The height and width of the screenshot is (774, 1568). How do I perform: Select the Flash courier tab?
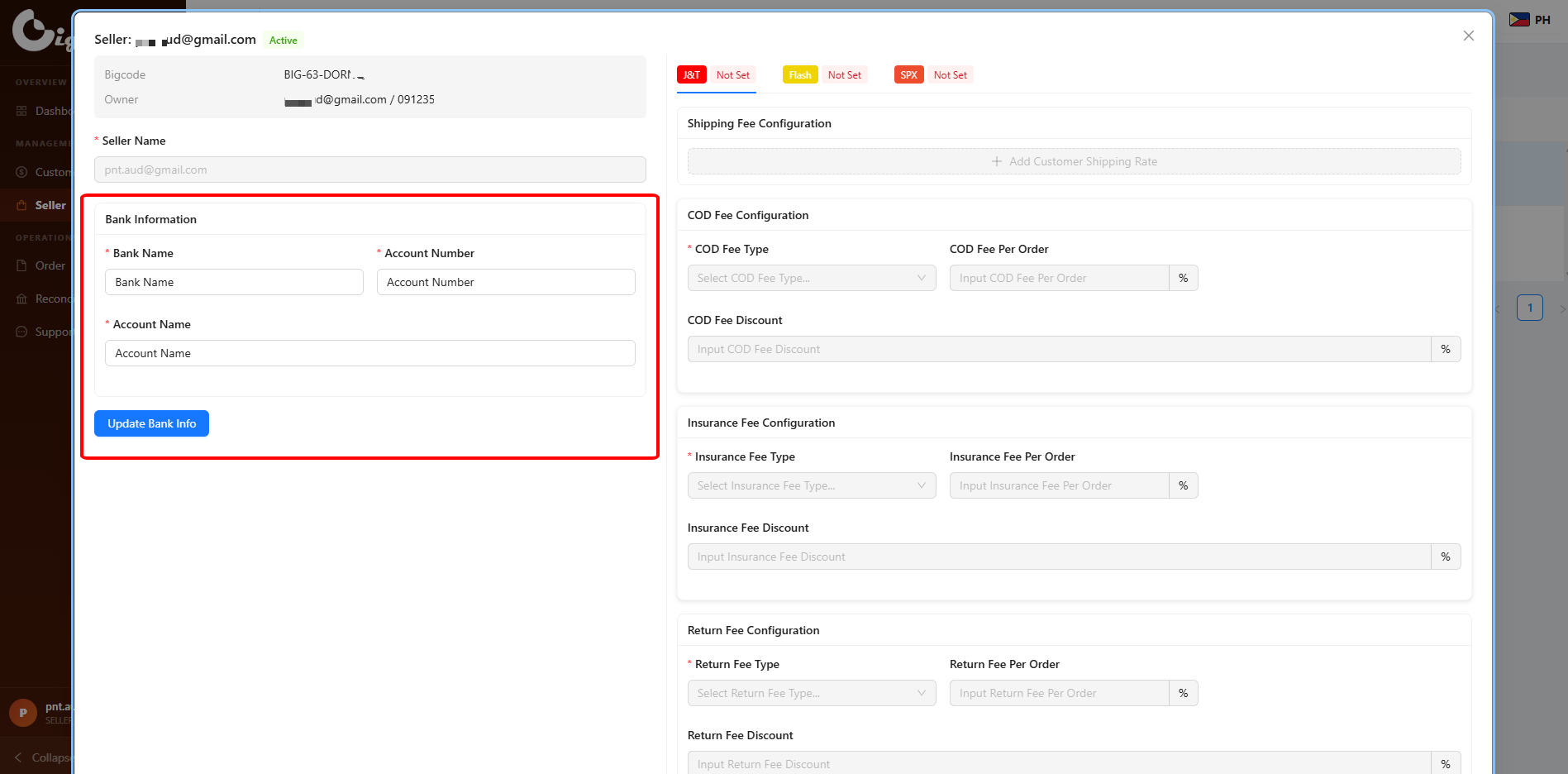click(x=825, y=74)
